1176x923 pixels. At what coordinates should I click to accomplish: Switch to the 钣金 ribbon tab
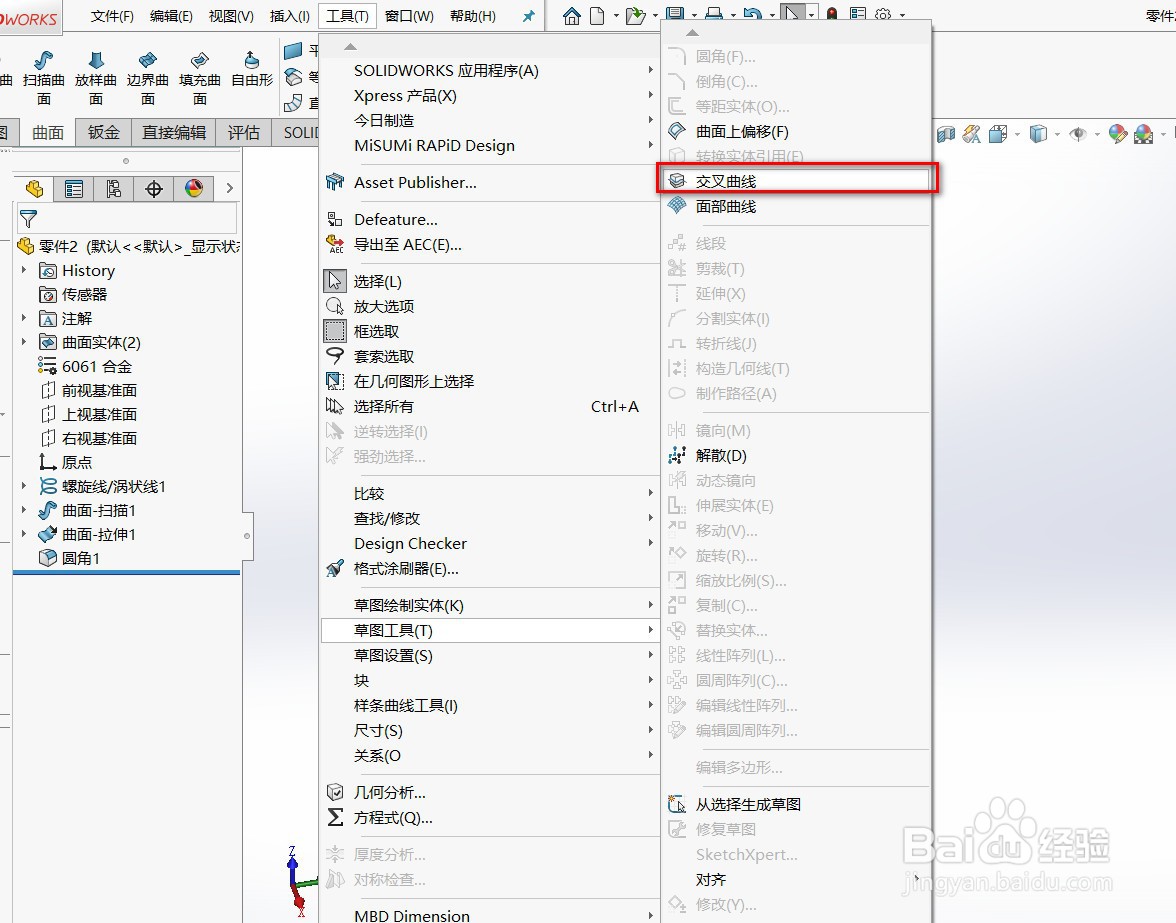(104, 133)
